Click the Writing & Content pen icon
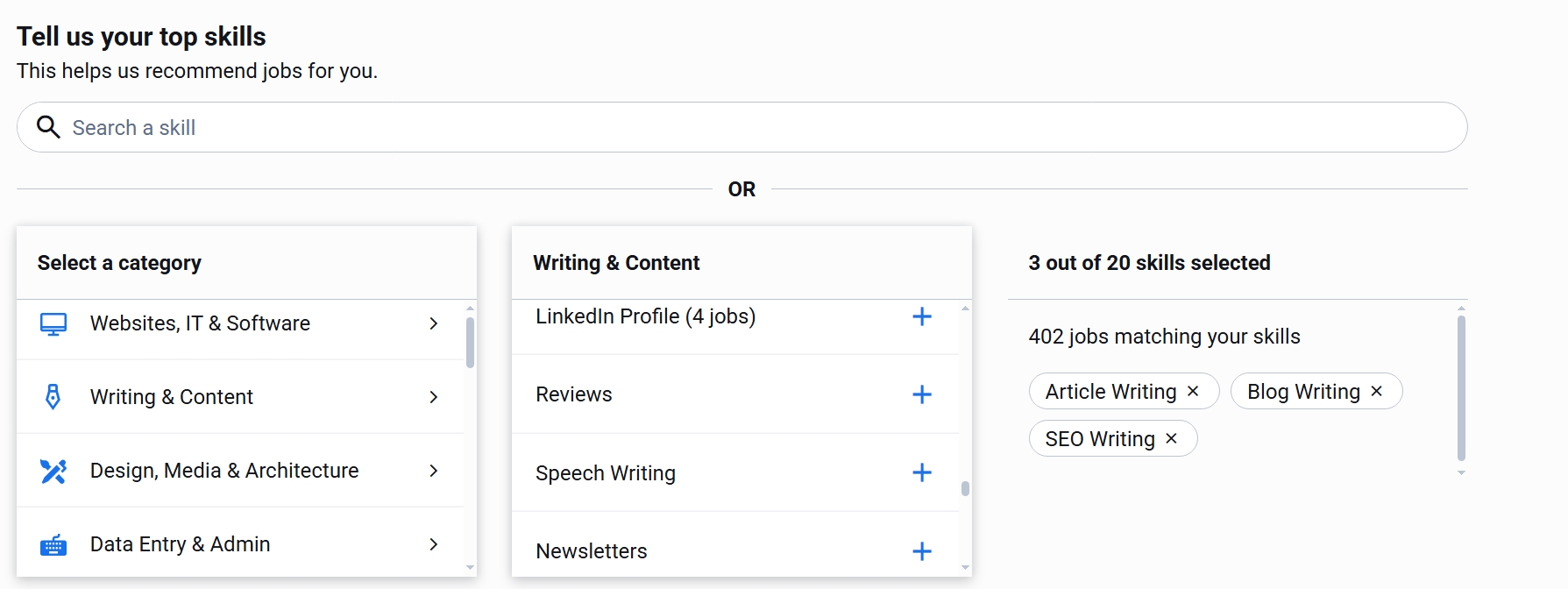The height and width of the screenshot is (589, 1568). [53, 397]
